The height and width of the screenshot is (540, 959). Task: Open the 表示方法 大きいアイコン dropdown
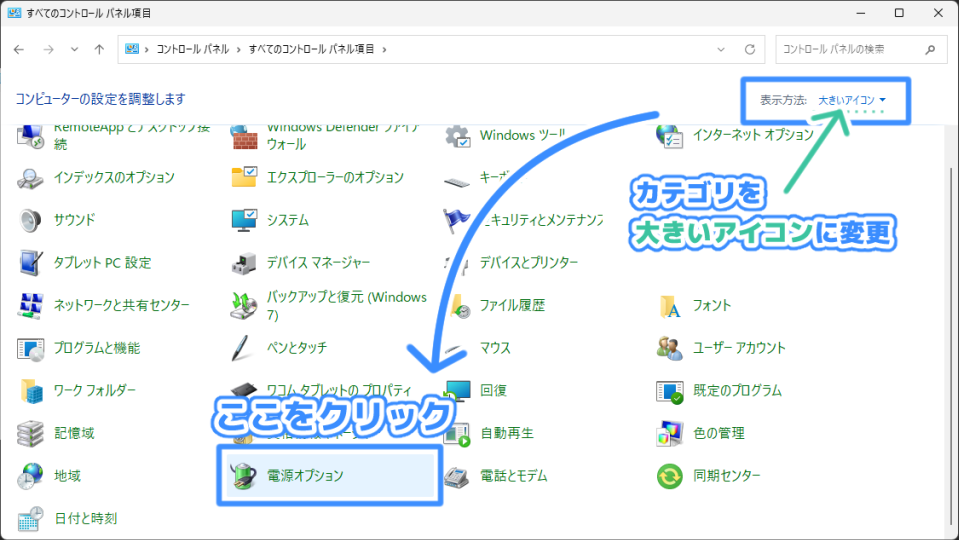(x=851, y=100)
